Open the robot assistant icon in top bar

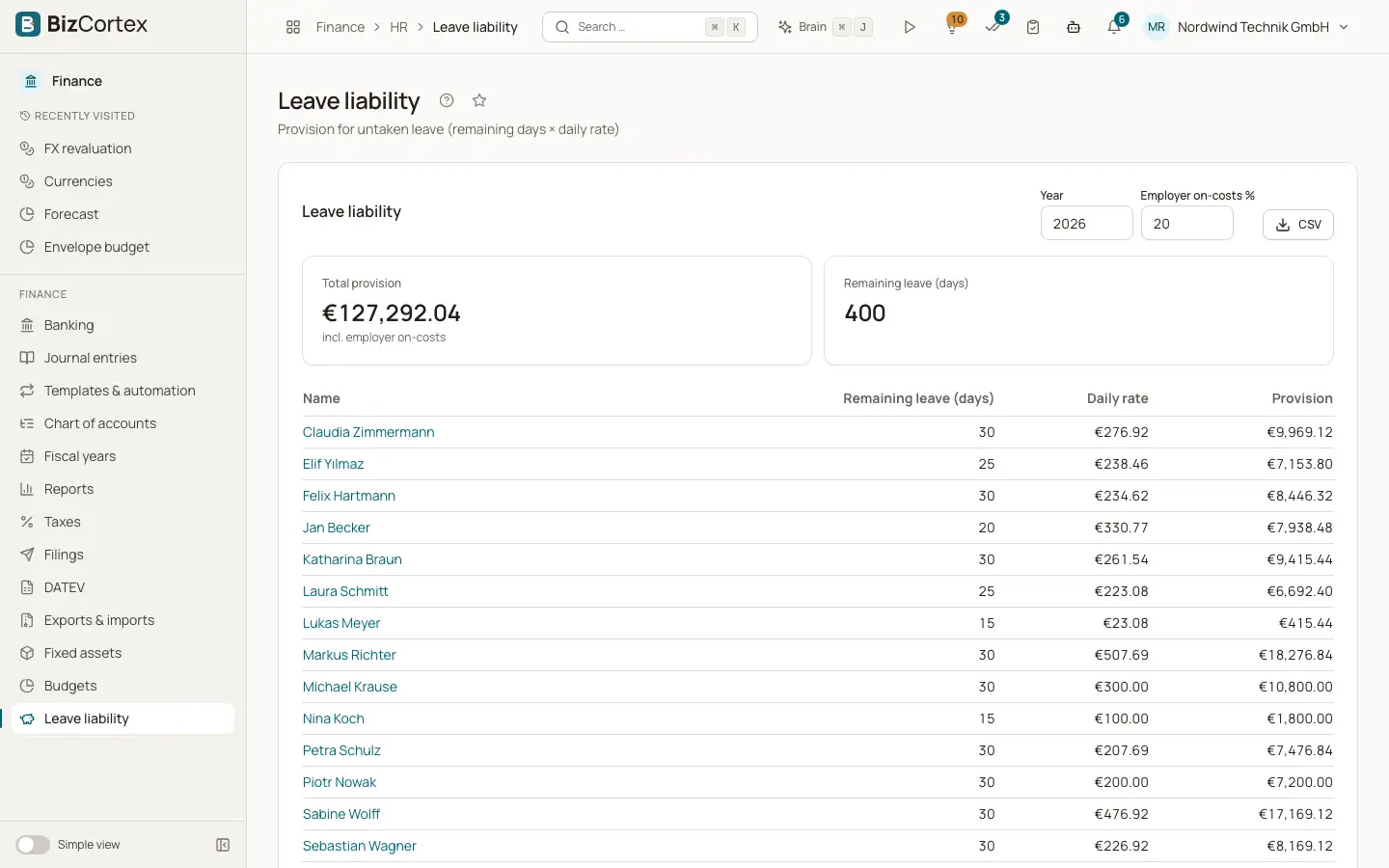click(1074, 27)
